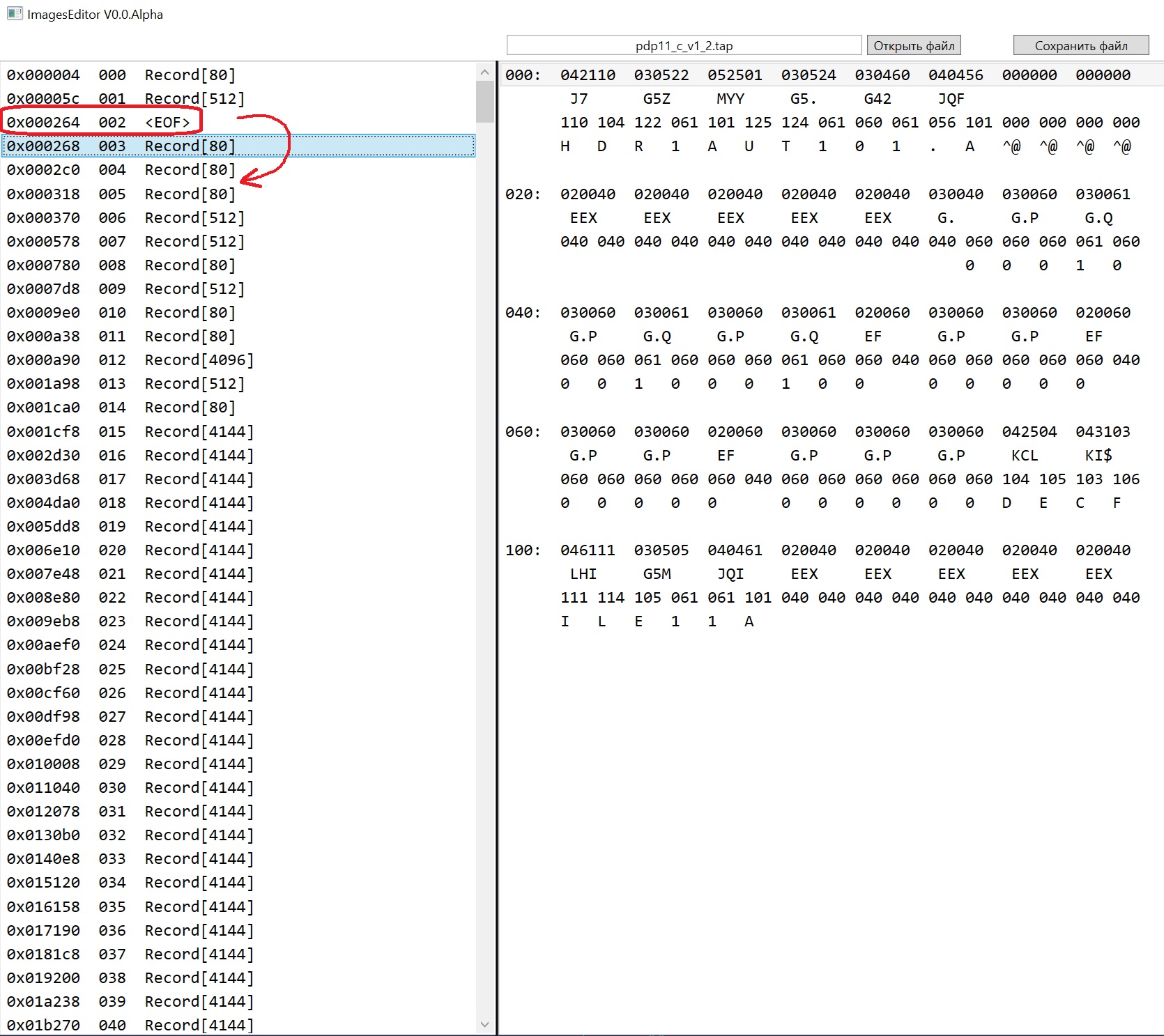Select record 015 at offset 0x001cf8
Image resolution: width=1164 pixels, height=1036 pixels.
[x=130, y=432]
